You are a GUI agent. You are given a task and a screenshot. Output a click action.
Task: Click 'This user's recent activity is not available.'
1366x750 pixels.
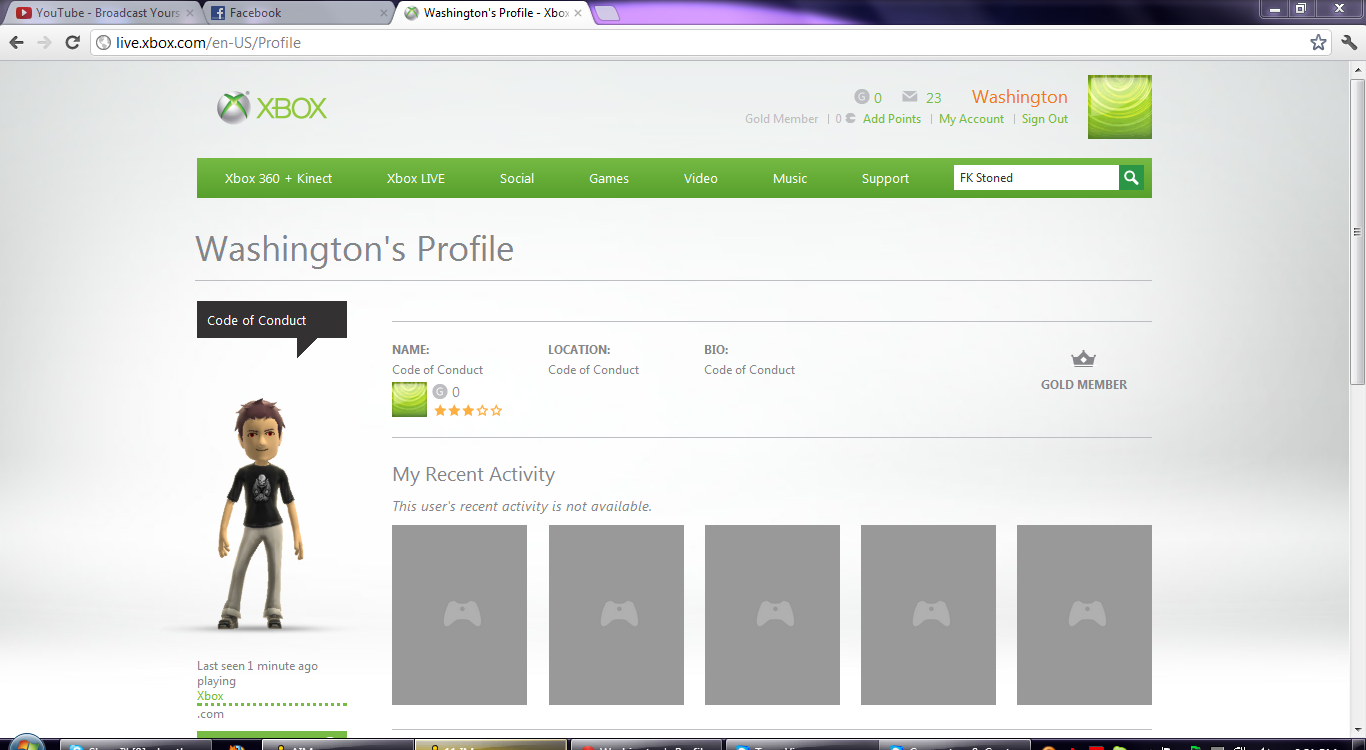tap(522, 506)
